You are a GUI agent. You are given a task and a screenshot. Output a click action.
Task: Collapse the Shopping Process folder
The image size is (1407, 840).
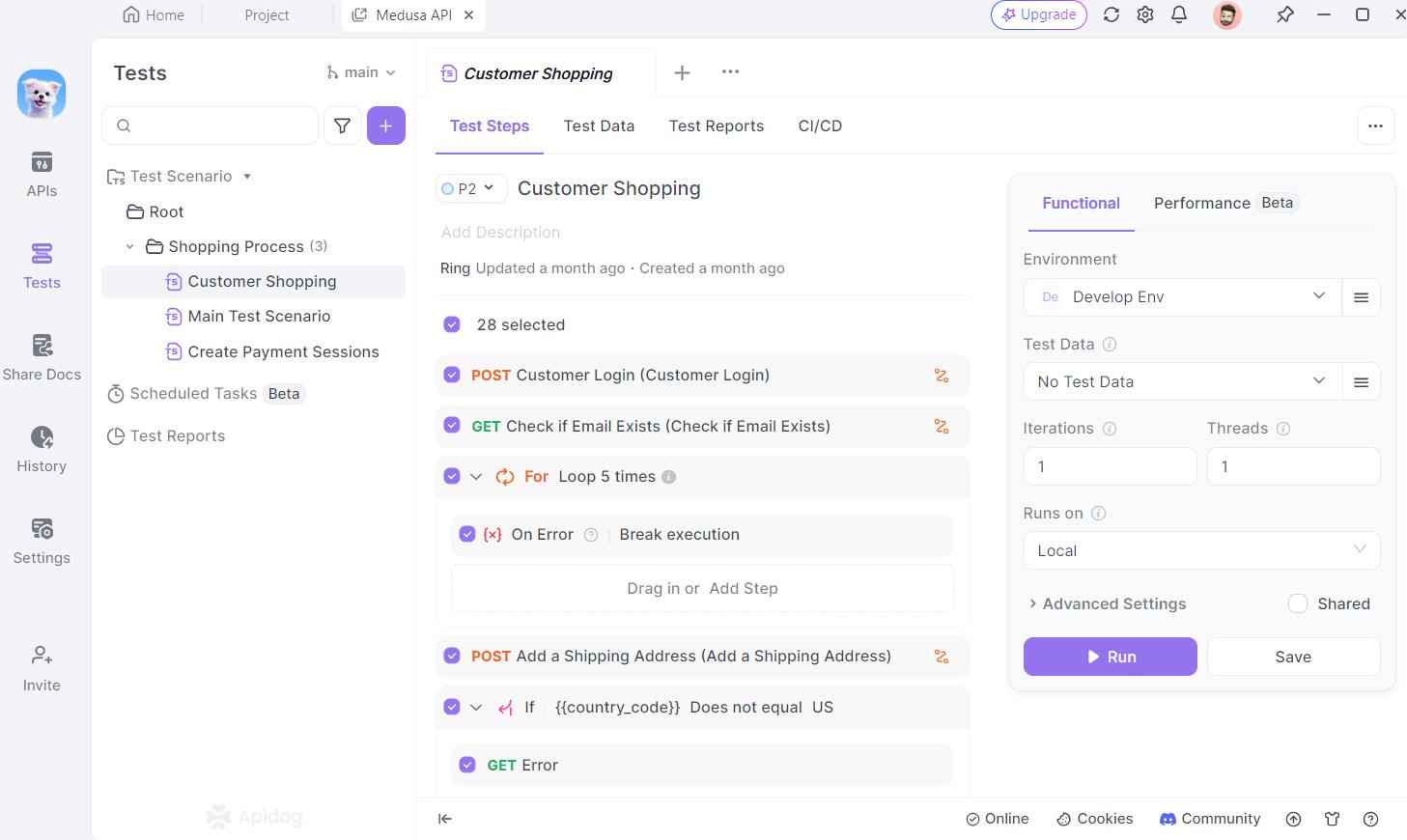click(x=130, y=247)
